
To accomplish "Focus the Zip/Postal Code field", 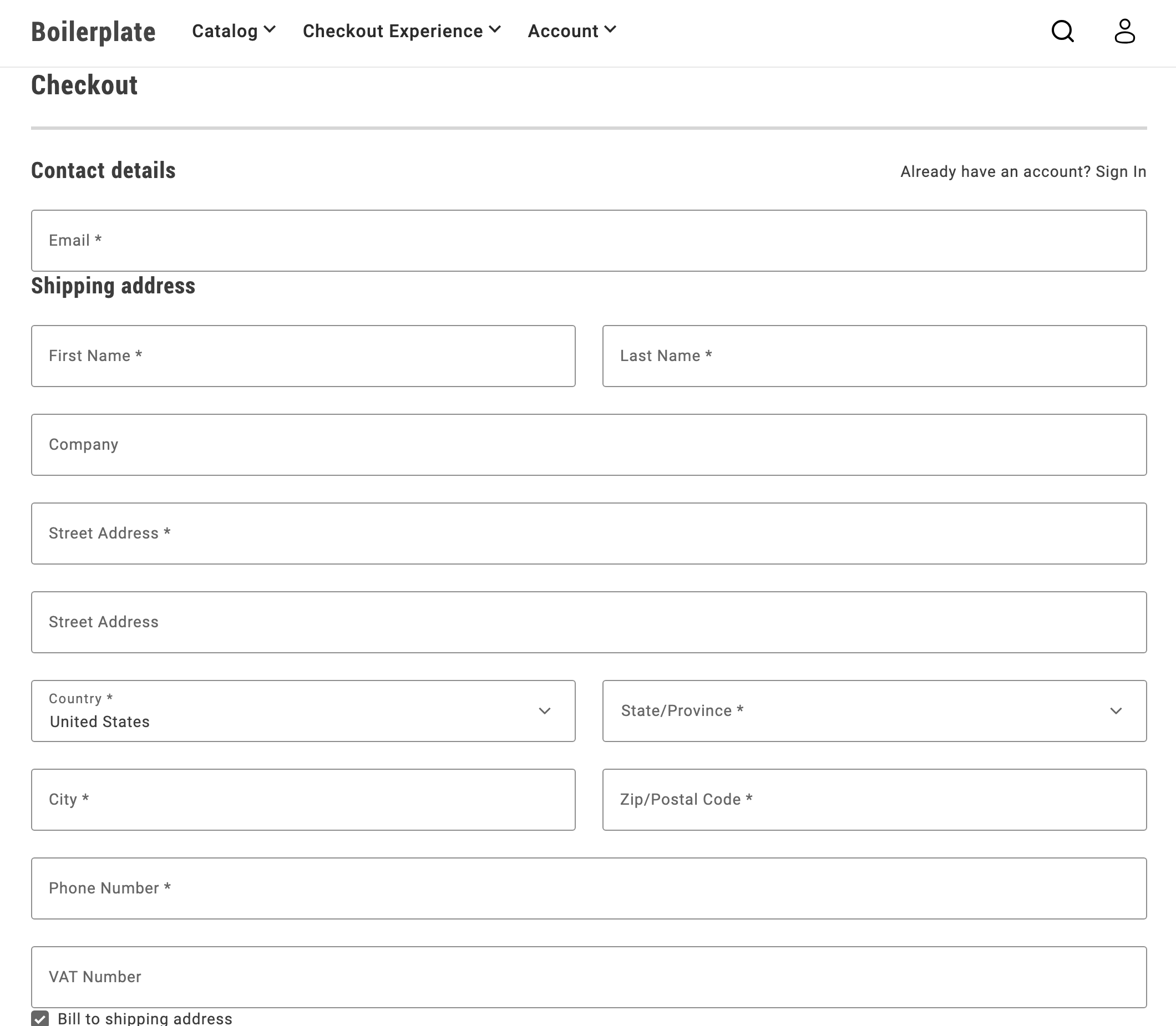I will coord(874,800).
